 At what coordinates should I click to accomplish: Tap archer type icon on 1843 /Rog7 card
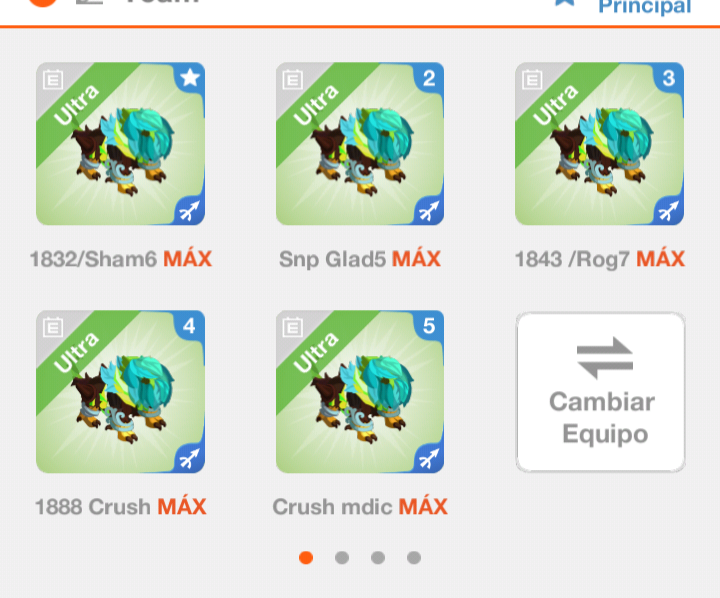[x=669, y=211]
